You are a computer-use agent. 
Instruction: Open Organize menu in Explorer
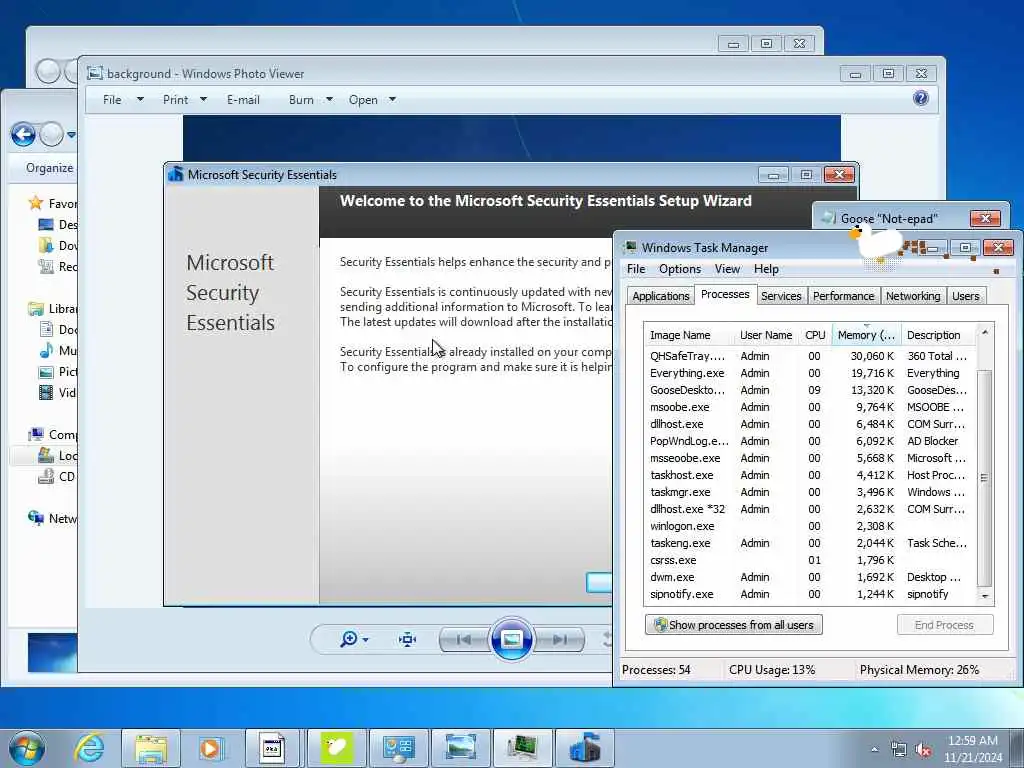50,168
